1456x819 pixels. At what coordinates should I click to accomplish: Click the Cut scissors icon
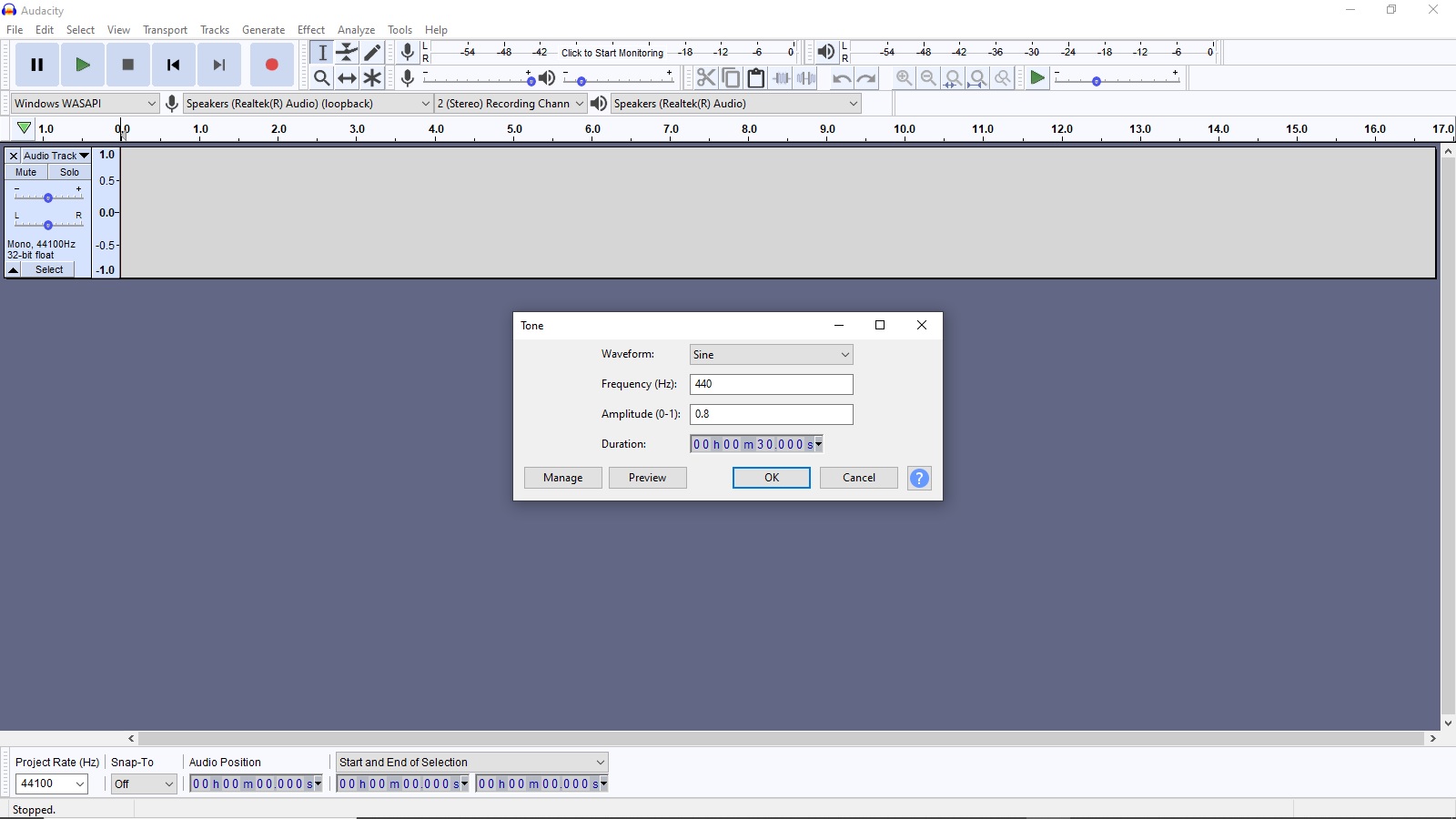[x=705, y=78]
